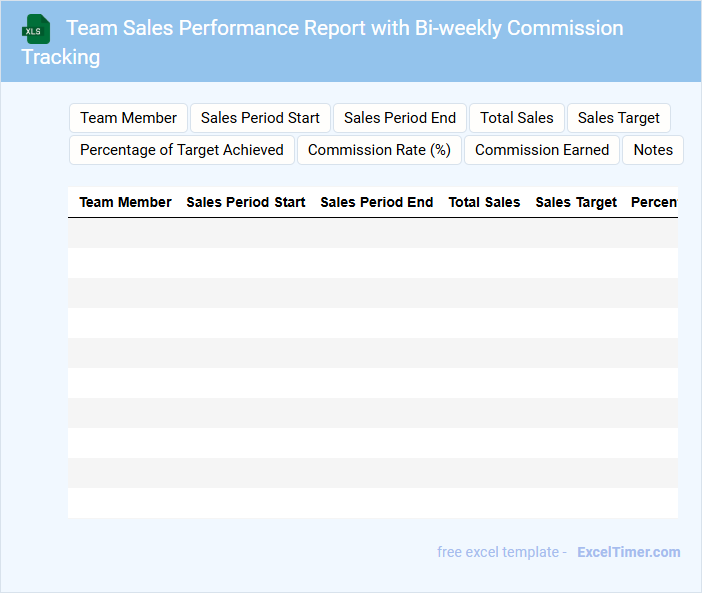Click the Commission Rate (%) tag

click(379, 150)
